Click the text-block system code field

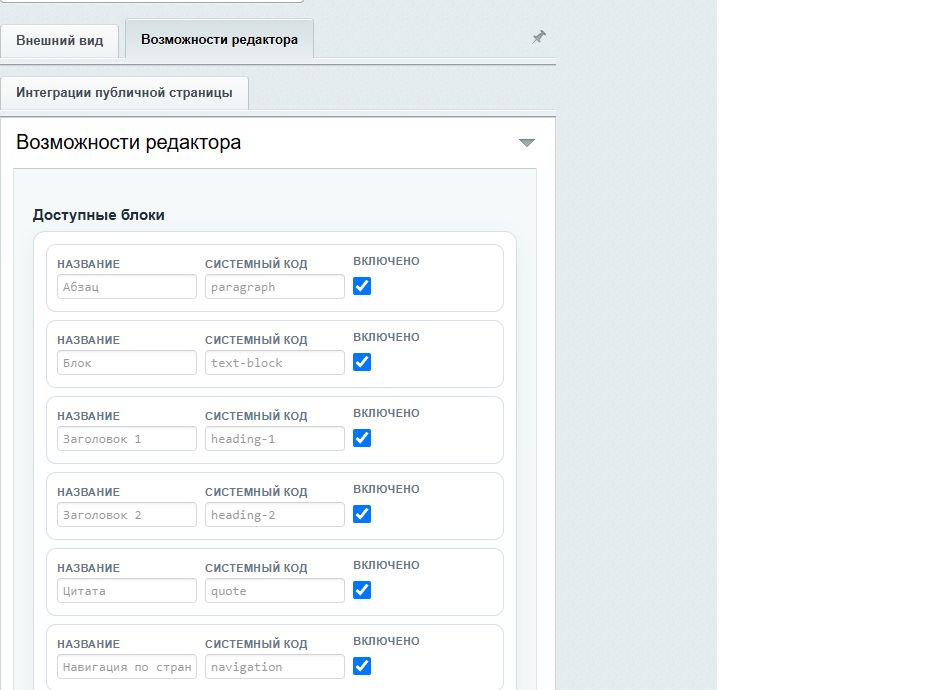tap(275, 363)
